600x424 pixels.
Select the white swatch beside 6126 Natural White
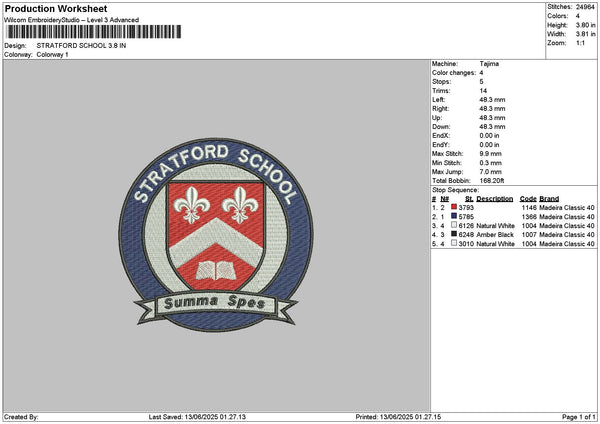454,225
